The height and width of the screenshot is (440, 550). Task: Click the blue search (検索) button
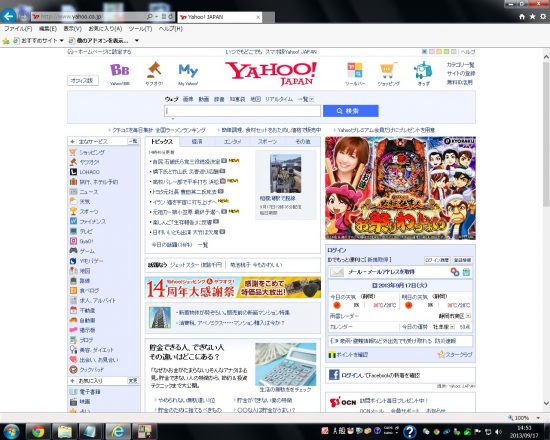click(x=350, y=111)
